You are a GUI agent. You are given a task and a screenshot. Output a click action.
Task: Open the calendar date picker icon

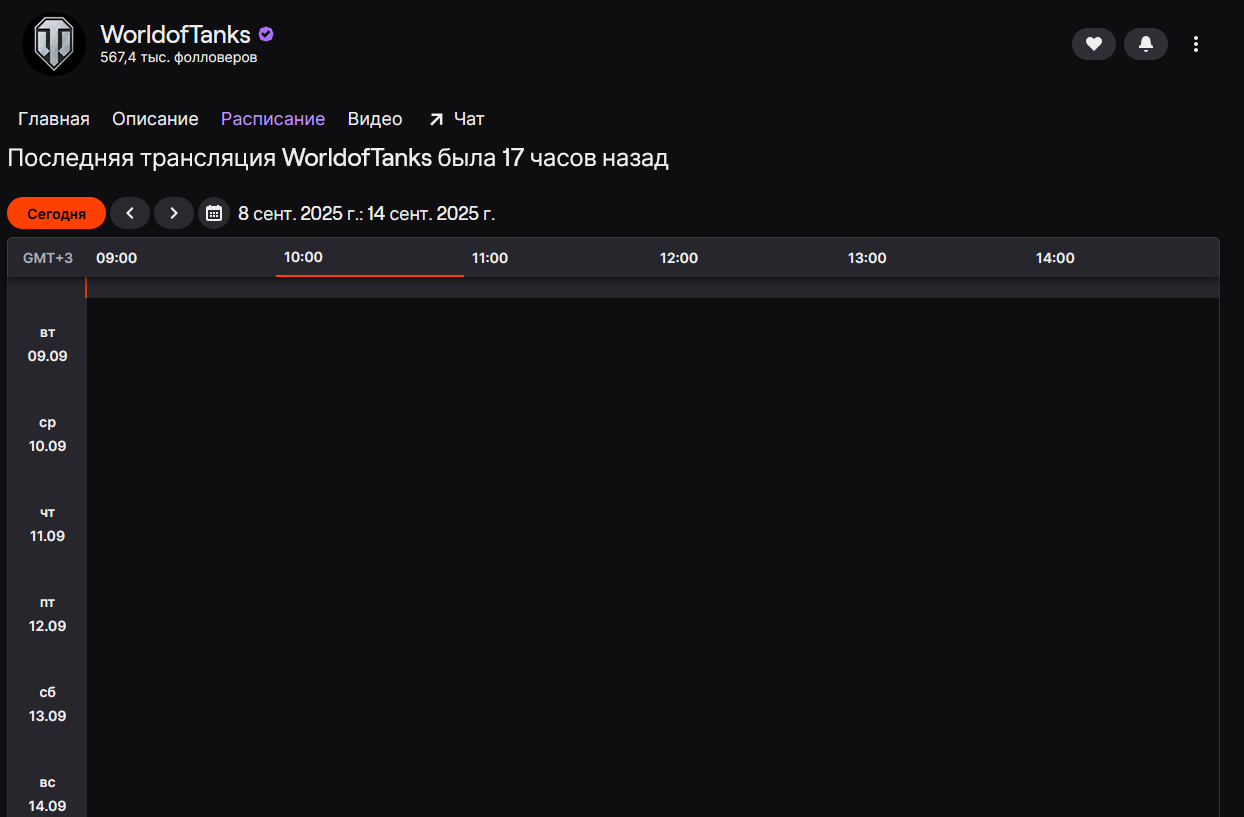(x=213, y=213)
